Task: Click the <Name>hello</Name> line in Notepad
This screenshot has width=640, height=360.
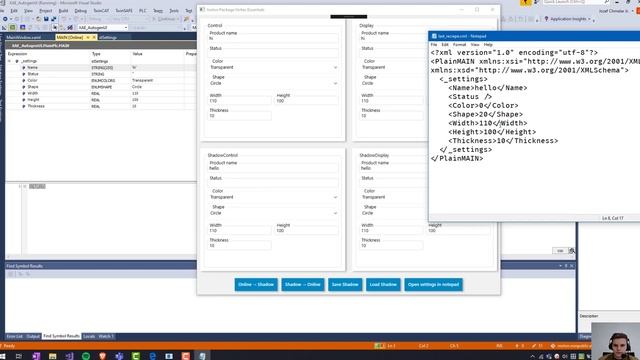Action: point(487,88)
